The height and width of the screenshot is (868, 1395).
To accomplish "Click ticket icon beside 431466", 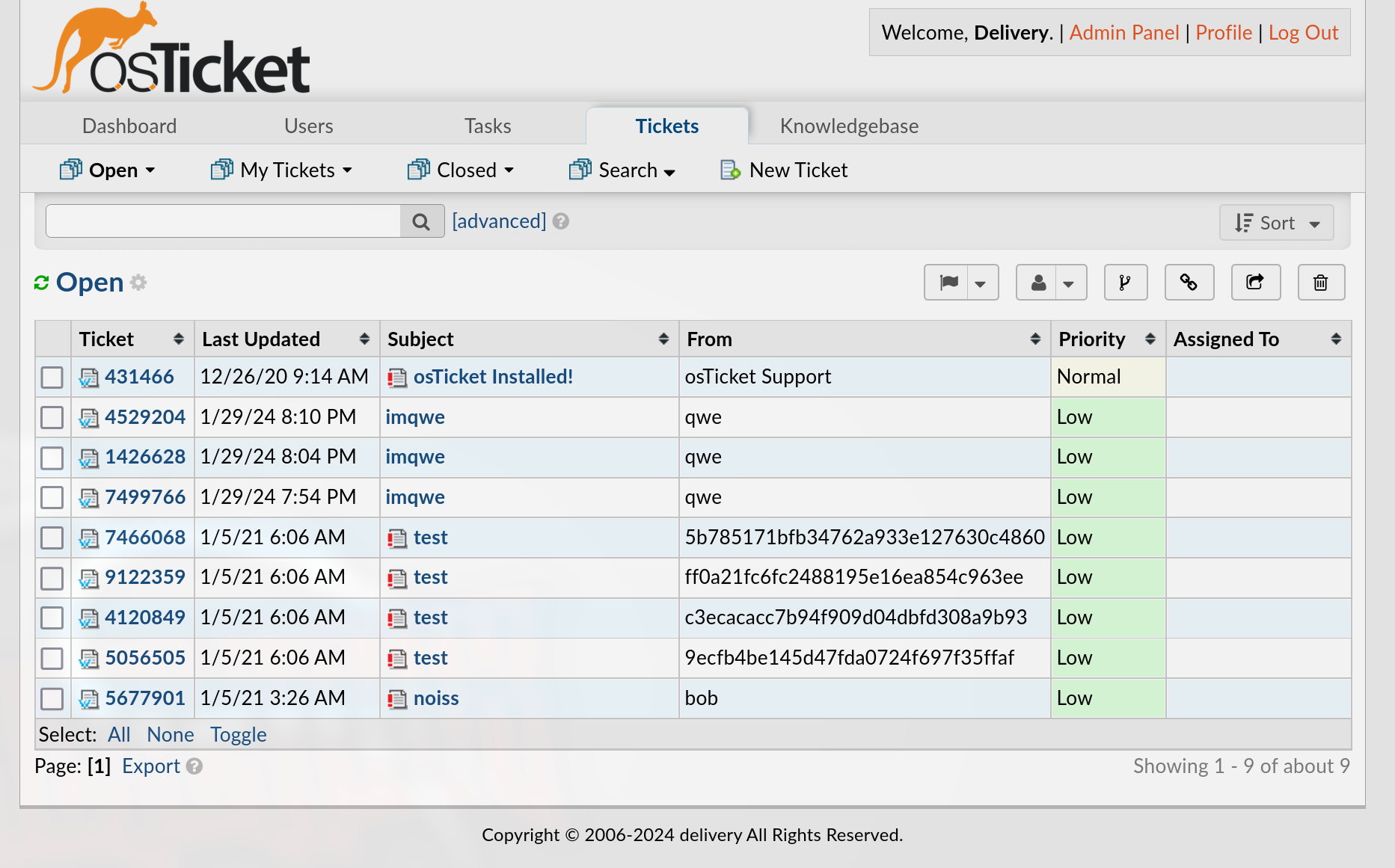I will (89, 378).
